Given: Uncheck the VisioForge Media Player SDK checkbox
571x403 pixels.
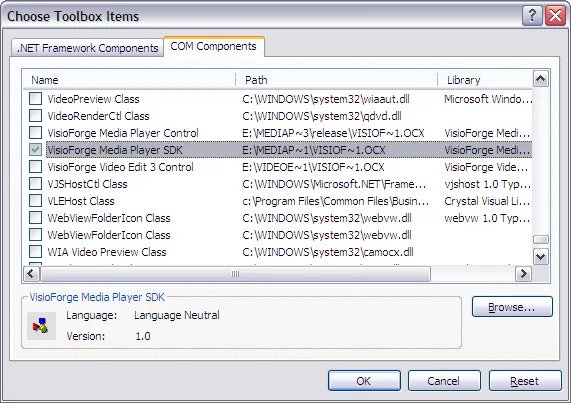Looking at the screenshot, I should click(35, 150).
